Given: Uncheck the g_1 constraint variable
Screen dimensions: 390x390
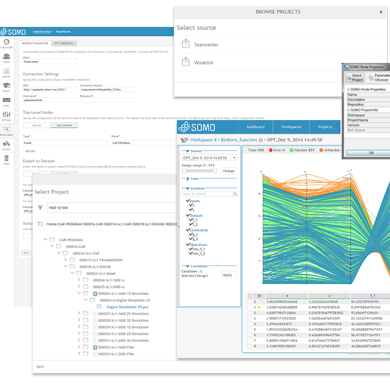Looking at the screenshot, I should pos(191,234).
